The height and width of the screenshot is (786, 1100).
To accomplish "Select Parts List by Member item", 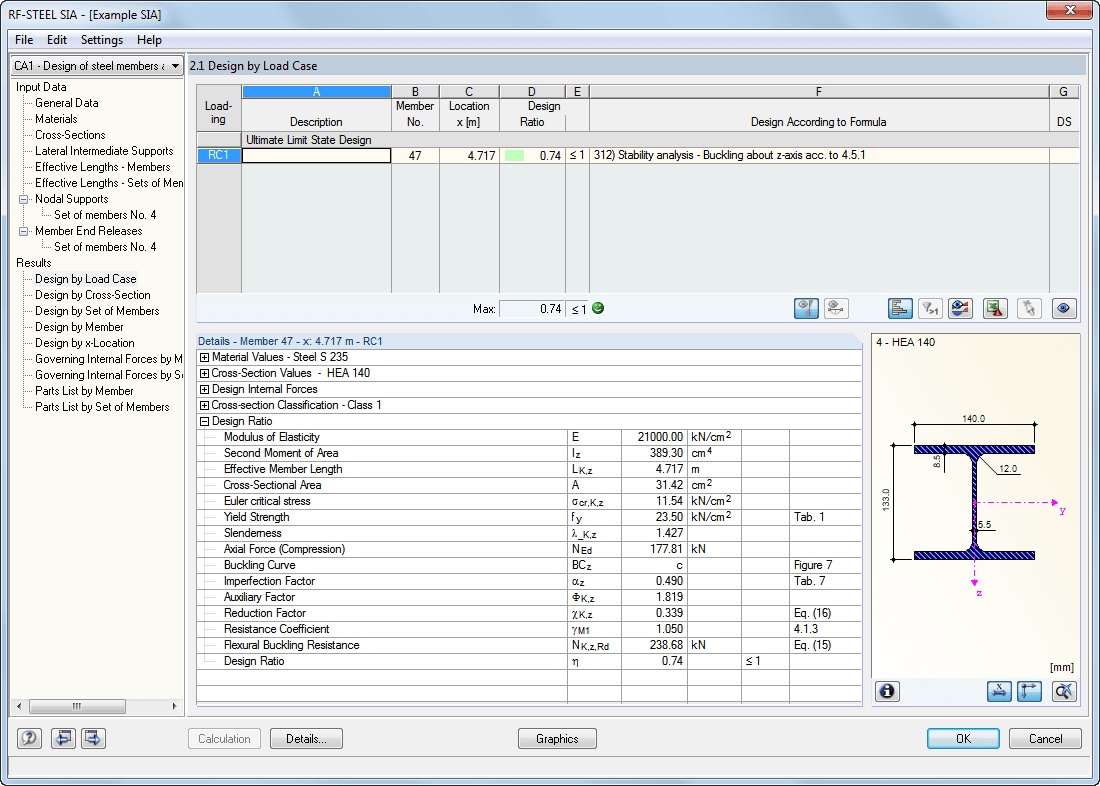I will [x=84, y=392].
